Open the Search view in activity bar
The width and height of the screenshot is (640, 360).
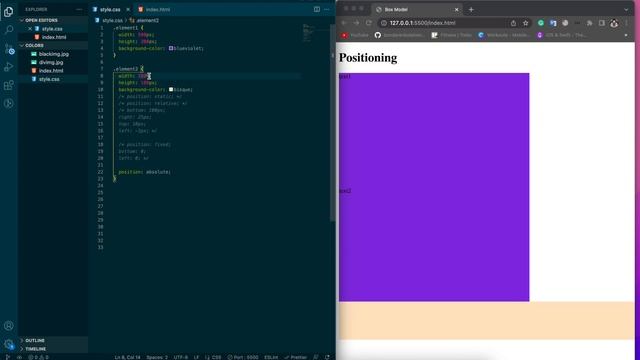click(x=9, y=30)
